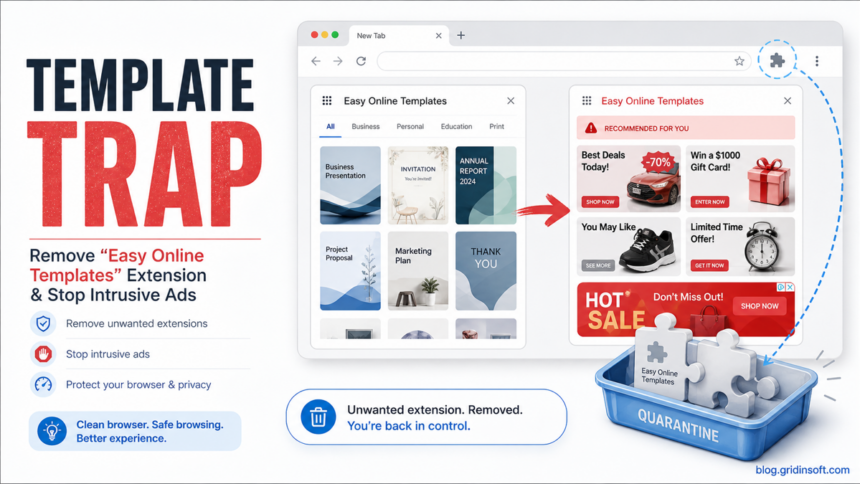Open the Project Proposal template
The height and width of the screenshot is (484, 860).
coord(350,271)
